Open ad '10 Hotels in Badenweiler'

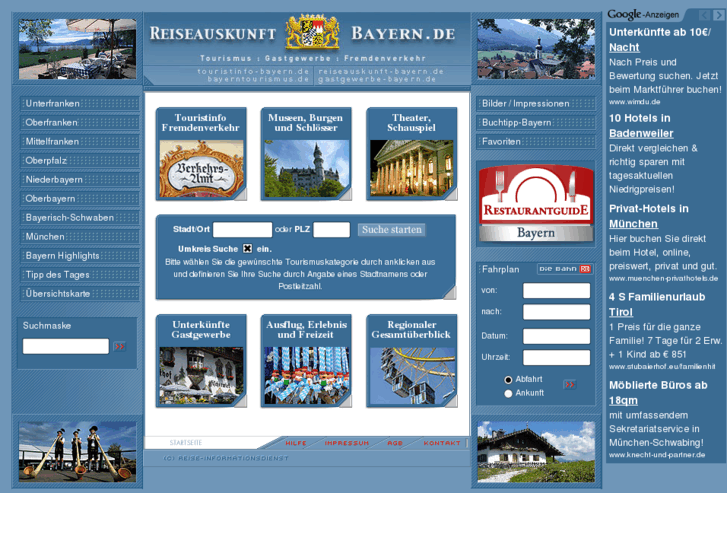(641, 126)
